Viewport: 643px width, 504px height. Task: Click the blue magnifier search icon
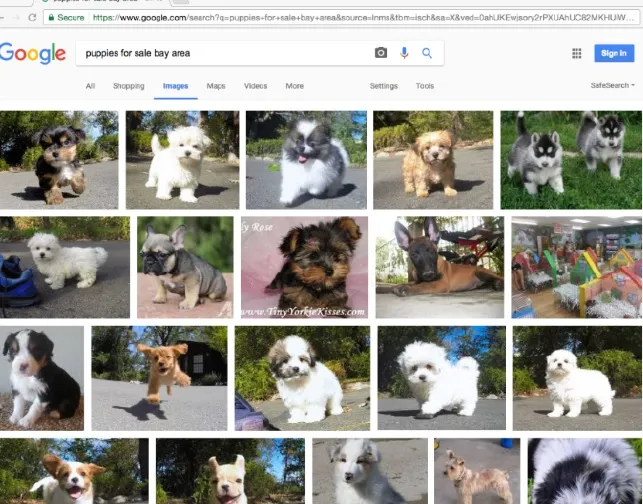(x=427, y=53)
